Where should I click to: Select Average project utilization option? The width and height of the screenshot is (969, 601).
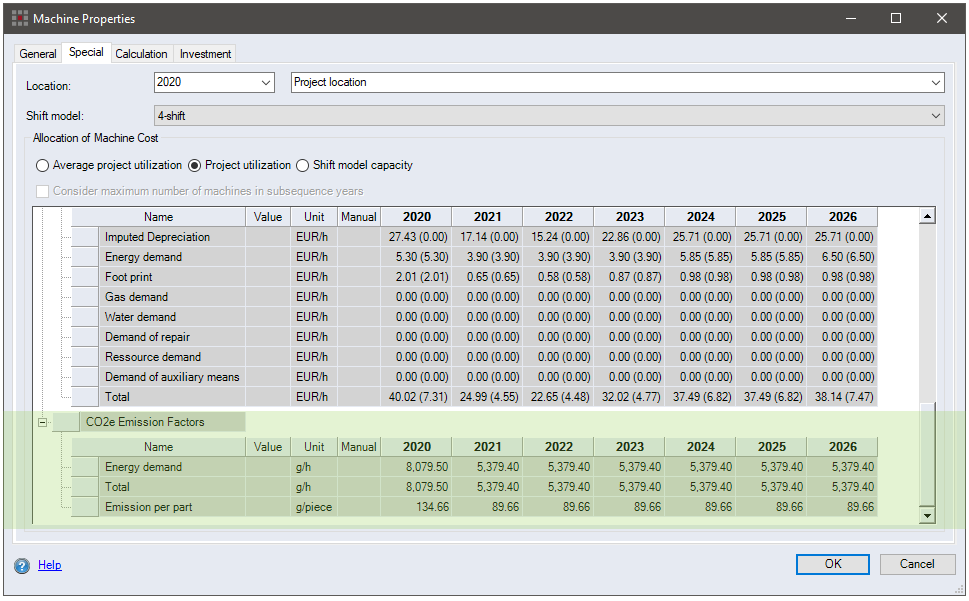click(42, 165)
